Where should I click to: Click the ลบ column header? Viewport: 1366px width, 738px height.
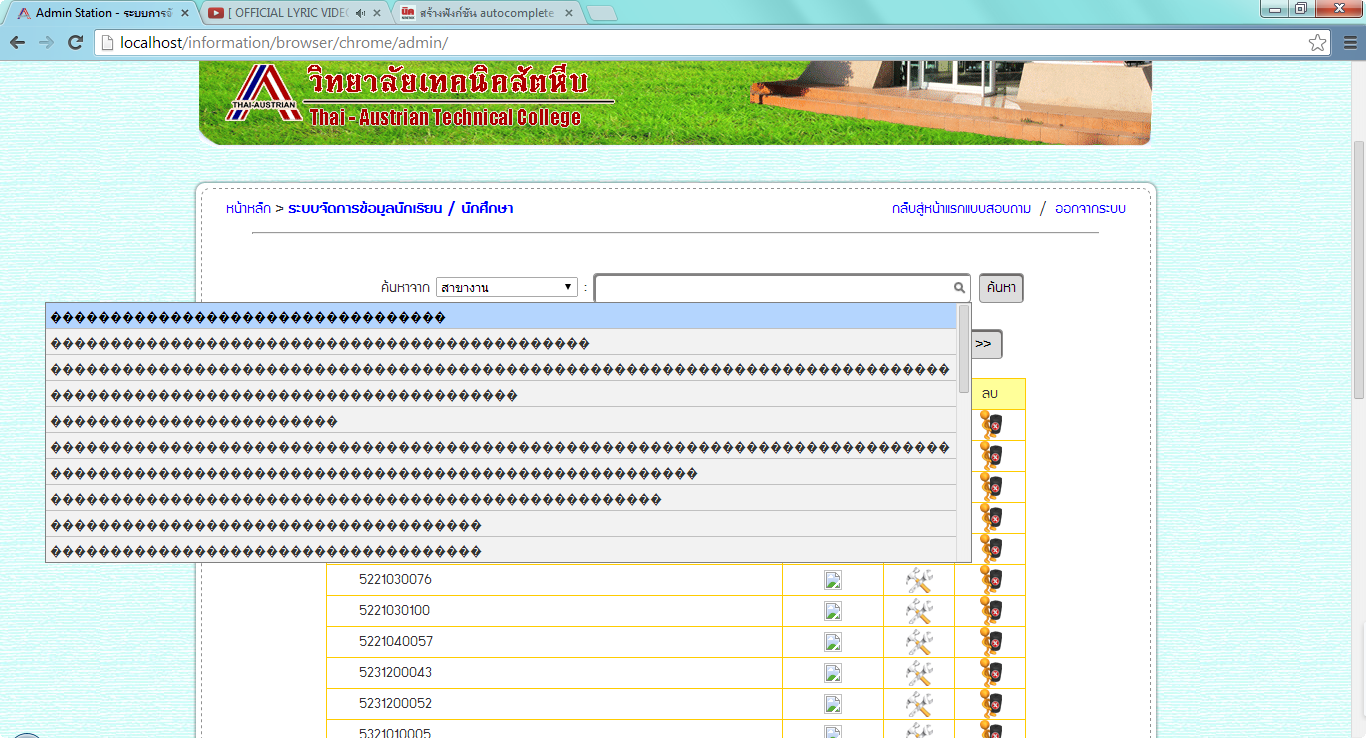coord(990,394)
